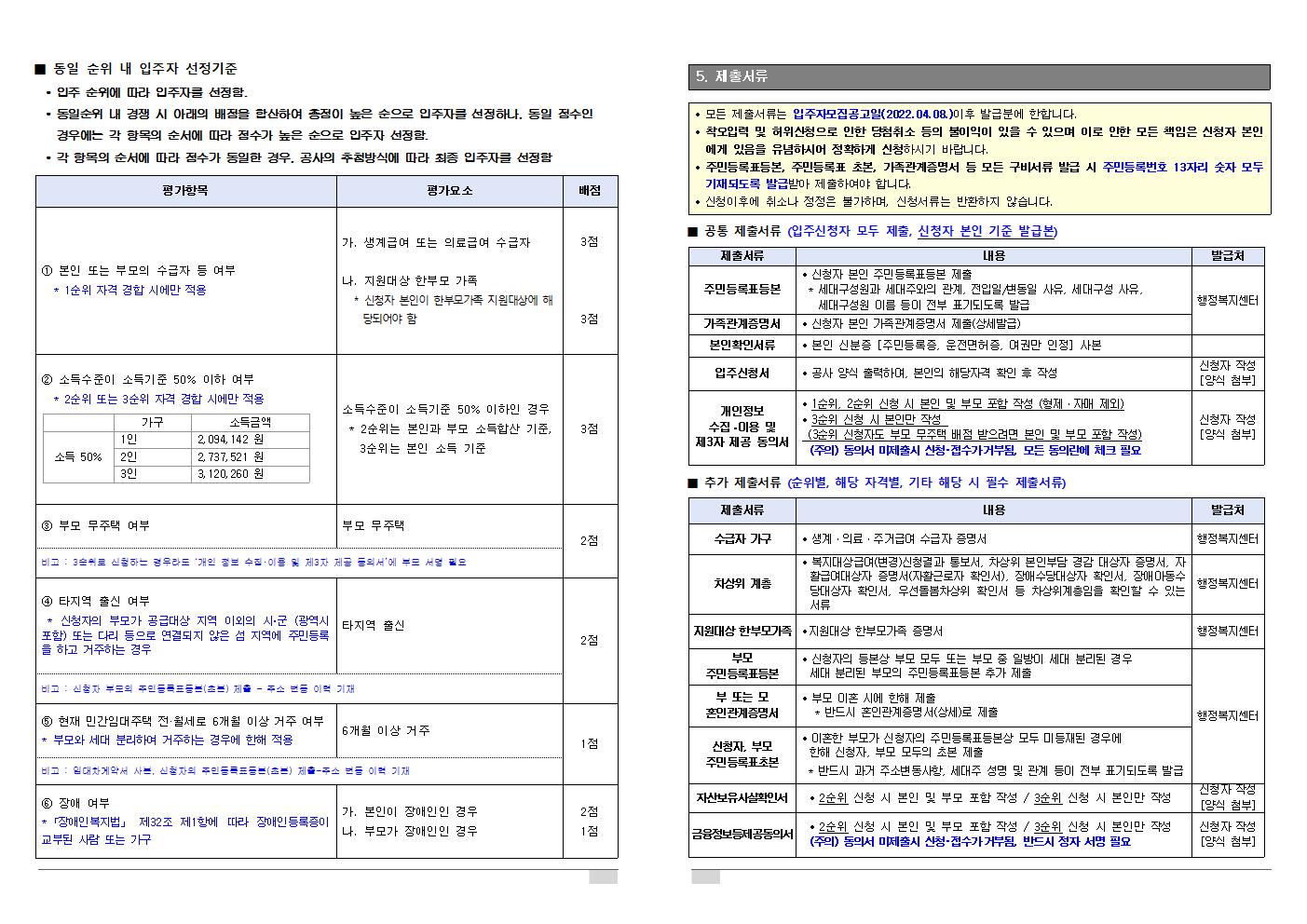Viewport: 1307px width, 924px height.
Task: Click the '타지역 출신' evaluation factor cell
Action: (x=373, y=626)
